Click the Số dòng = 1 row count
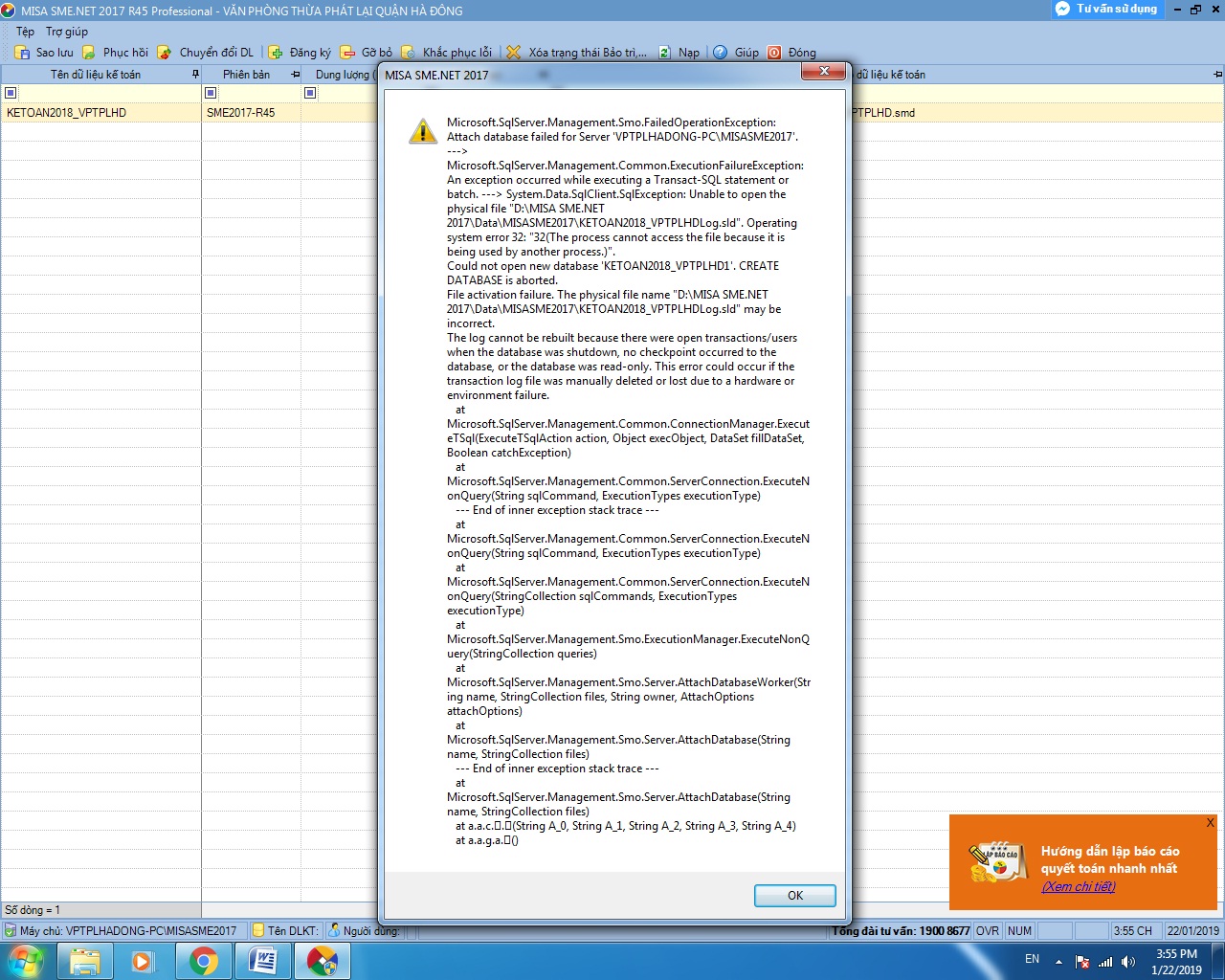The image size is (1225, 980). (x=33, y=910)
